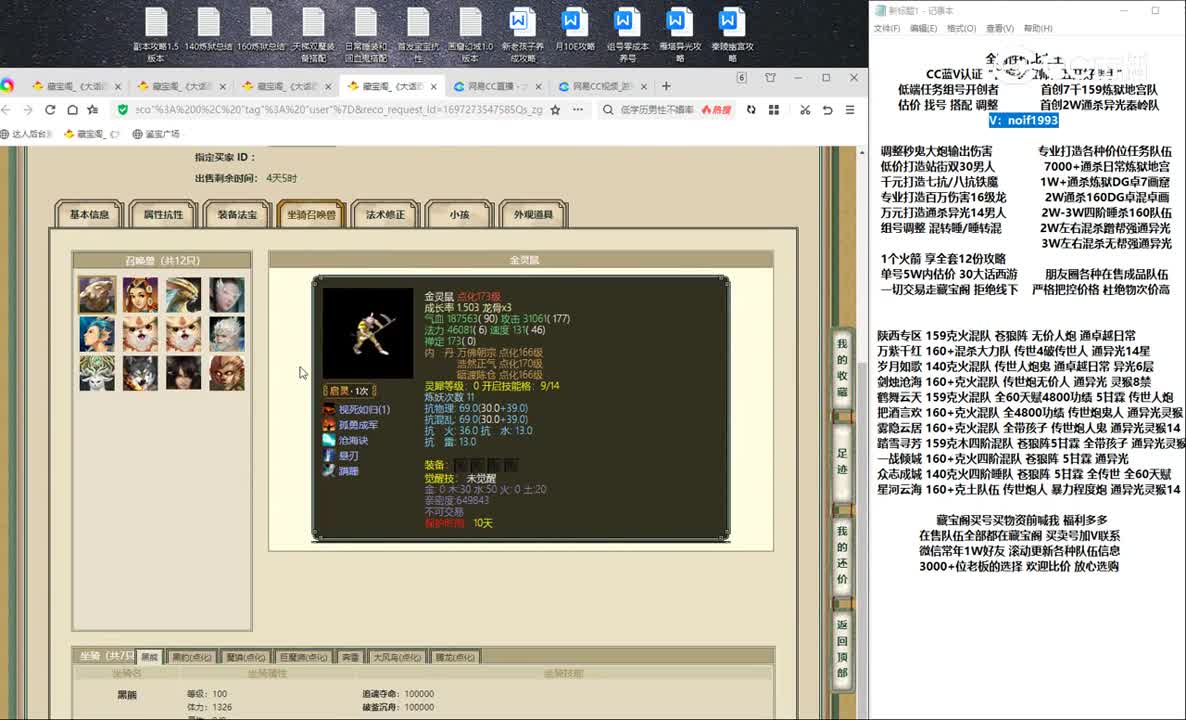The height and width of the screenshot is (720, 1186).
Task: Select the long-haired lady summon portrait
Action: click(x=141, y=295)
